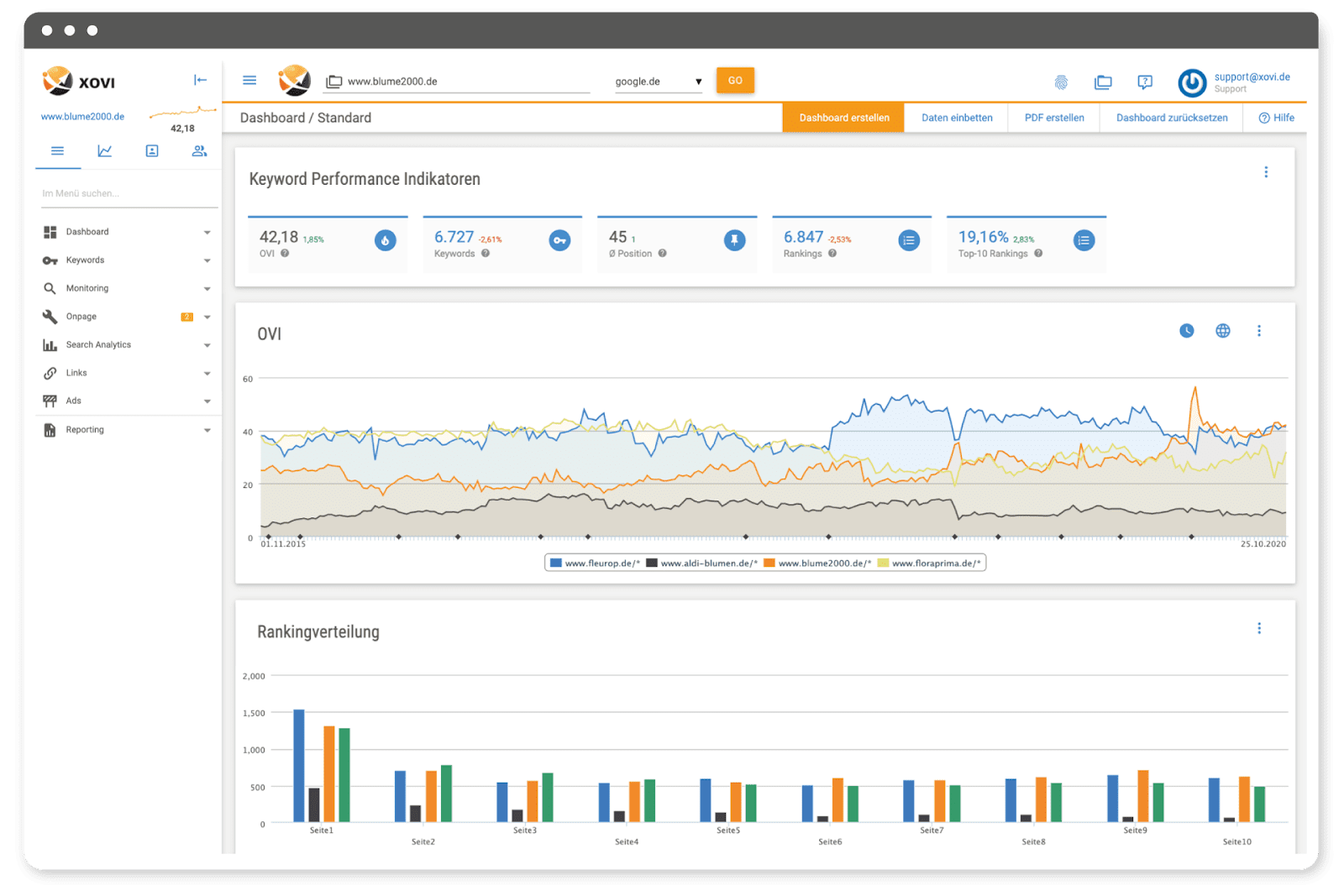This screenshot has width=1344, height=896.
Task: Open Rankingverteilung panel three-dot menu
Action: [x=1259, y=628]
